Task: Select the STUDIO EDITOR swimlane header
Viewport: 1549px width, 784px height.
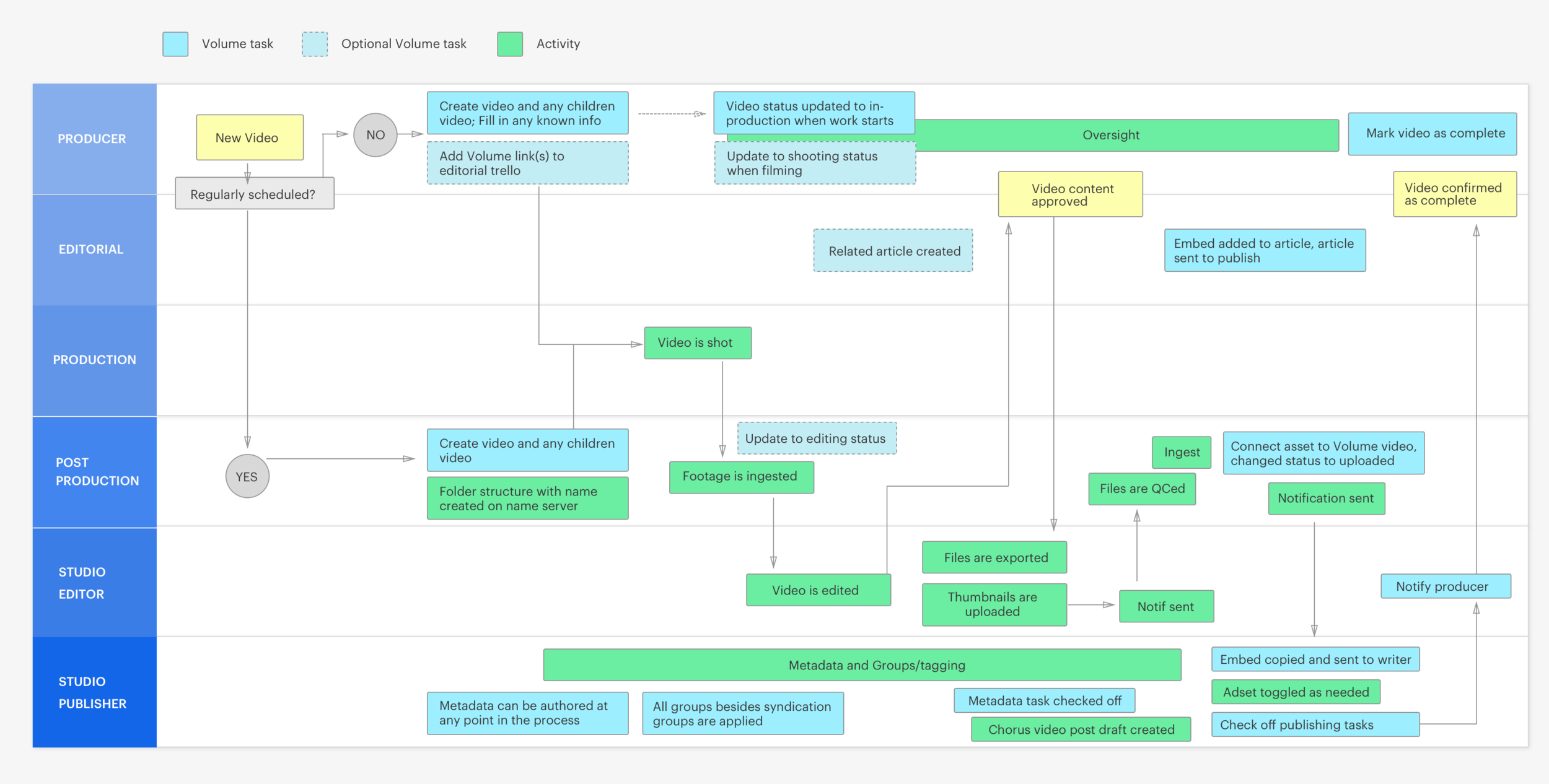Action: [x=94, y=582]
